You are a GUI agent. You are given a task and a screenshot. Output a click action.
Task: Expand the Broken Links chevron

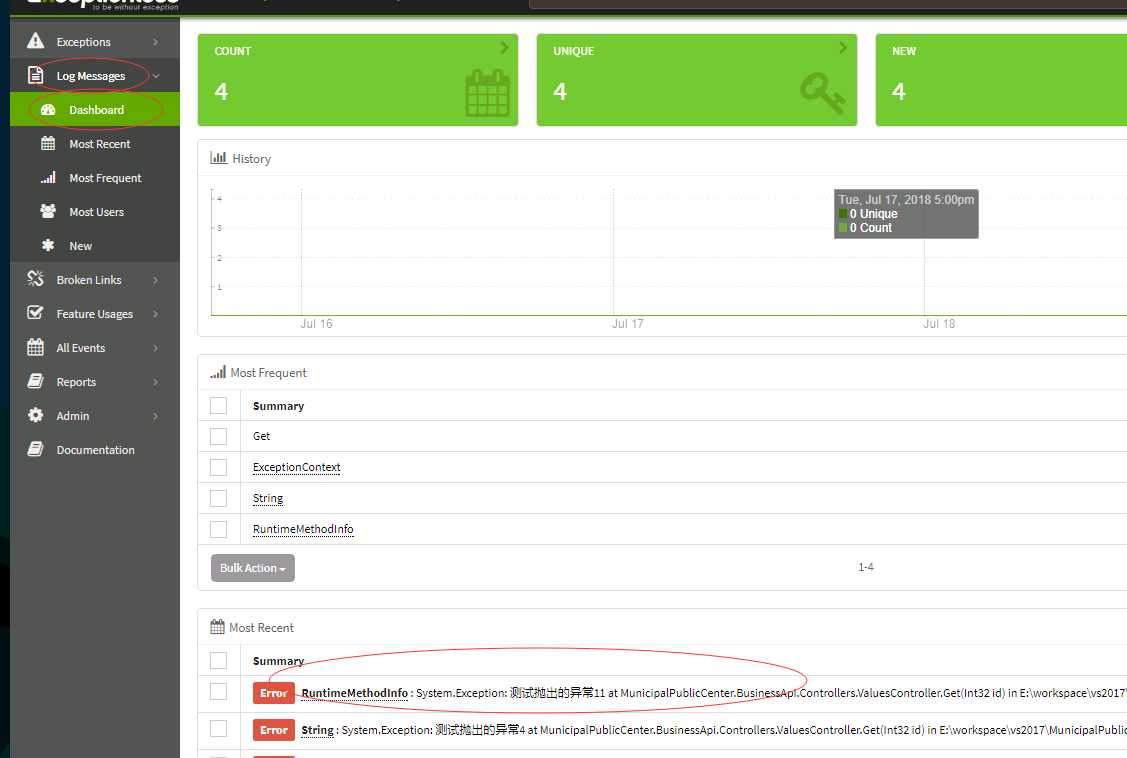tap(155, 279)
